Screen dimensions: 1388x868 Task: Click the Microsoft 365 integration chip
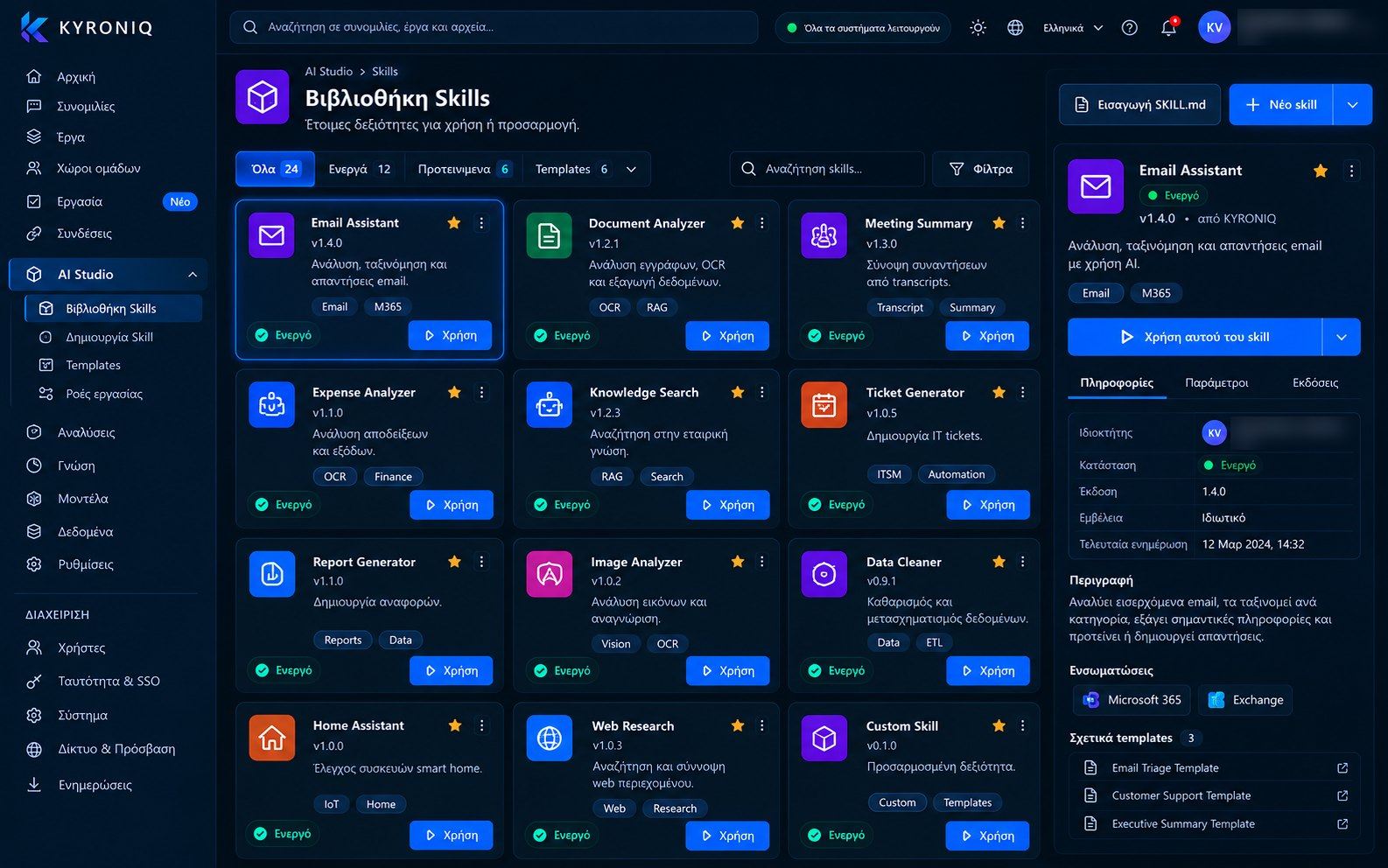1132,700
